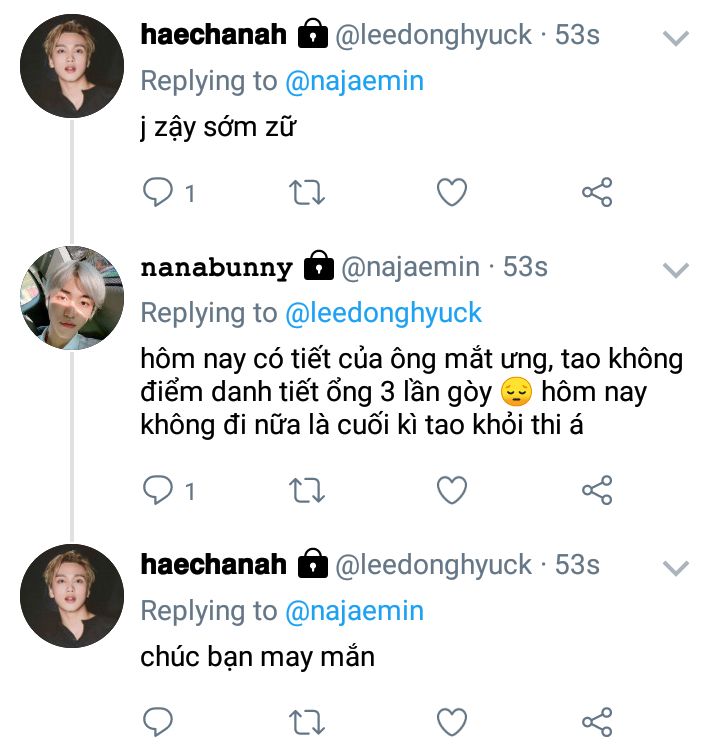
Task: Click the nanabunny display name
Action: [x=216, y=268]
